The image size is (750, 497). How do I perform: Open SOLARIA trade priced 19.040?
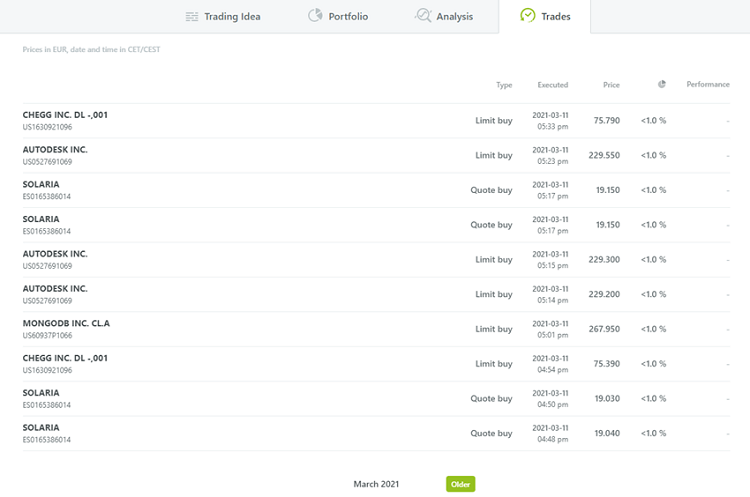pos(376,433)
